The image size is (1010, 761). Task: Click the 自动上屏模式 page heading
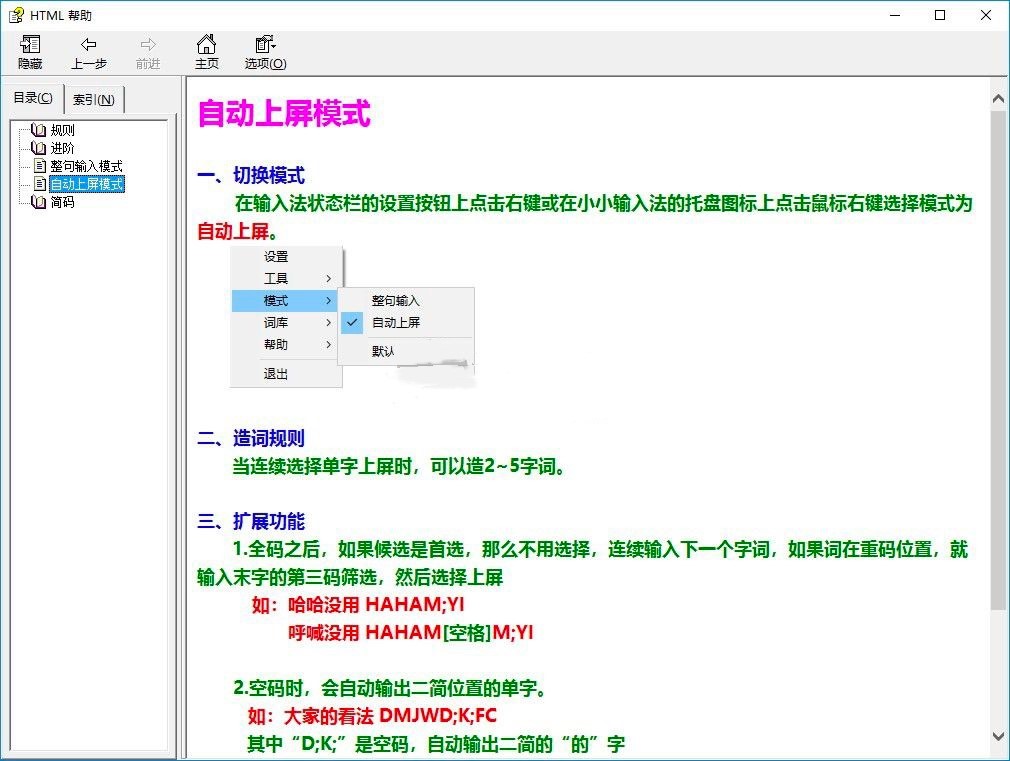tap(284, 114)
